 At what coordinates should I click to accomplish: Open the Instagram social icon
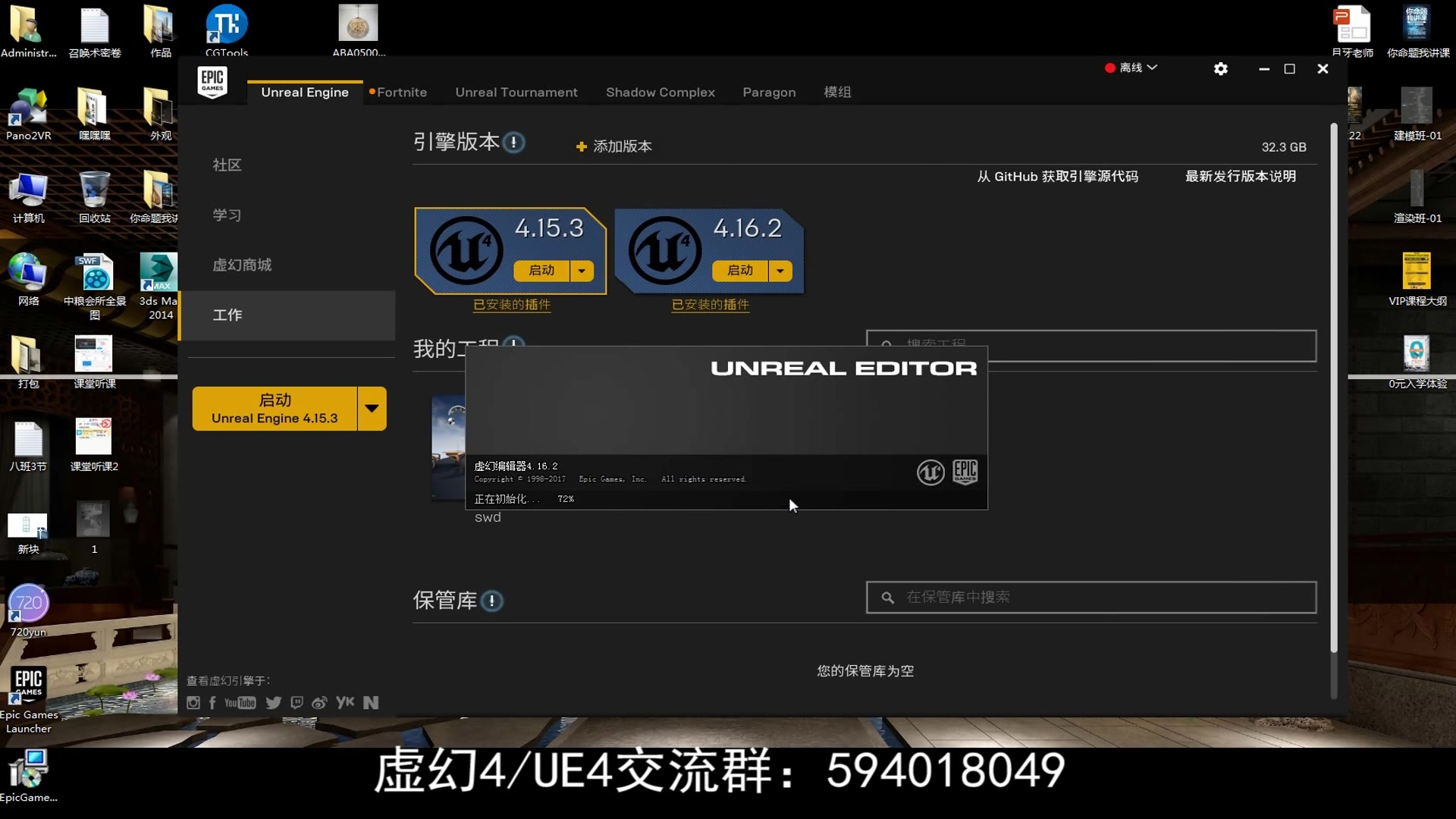pyautogui.click(x=193, y=703)
